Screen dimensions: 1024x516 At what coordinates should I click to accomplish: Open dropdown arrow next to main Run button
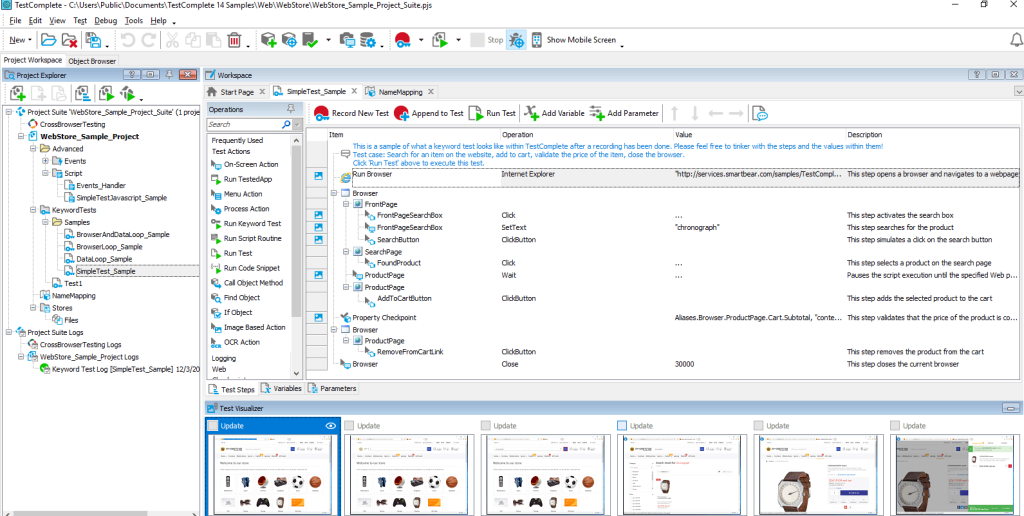458,40
